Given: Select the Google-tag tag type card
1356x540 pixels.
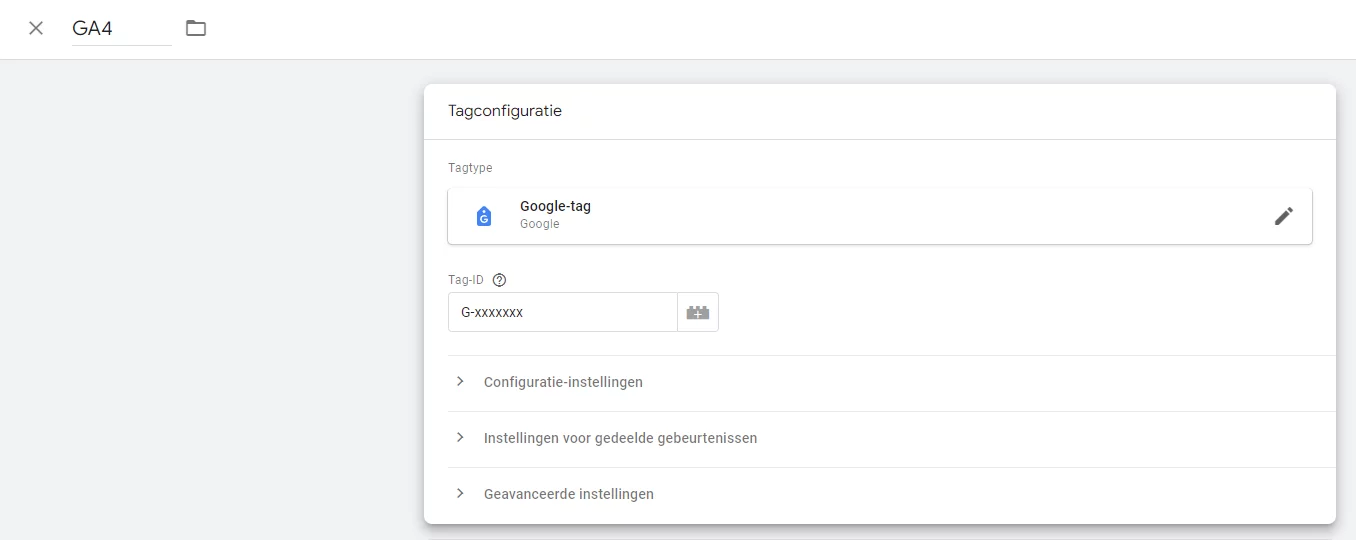Looking at the screenshot, I should [880, 216].
